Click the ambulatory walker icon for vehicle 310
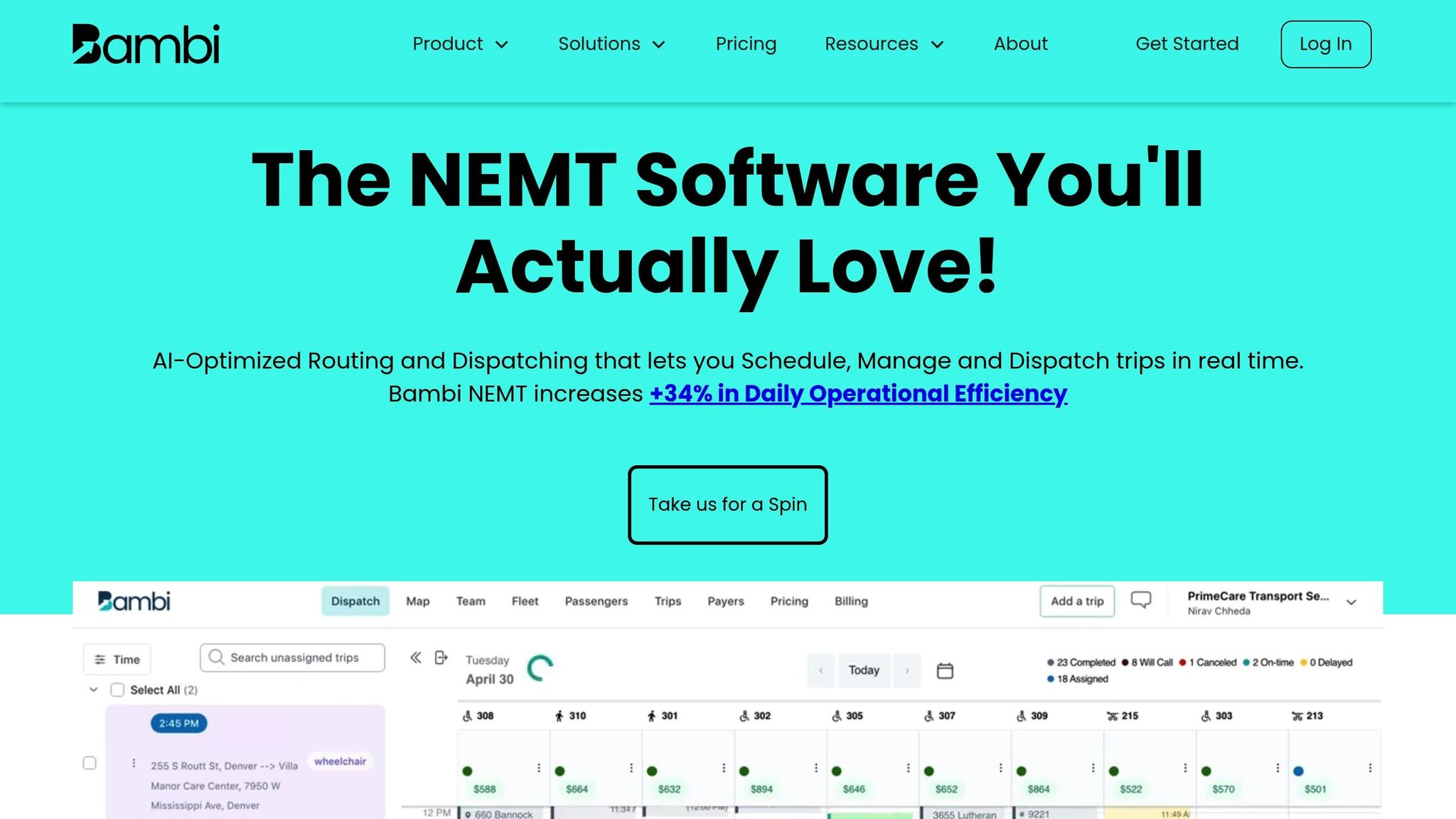1456x819 pixels. 560,716
